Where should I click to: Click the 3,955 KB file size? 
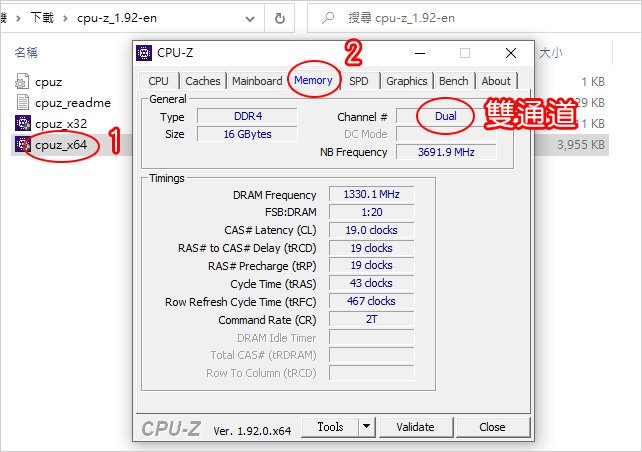(581, 145)
